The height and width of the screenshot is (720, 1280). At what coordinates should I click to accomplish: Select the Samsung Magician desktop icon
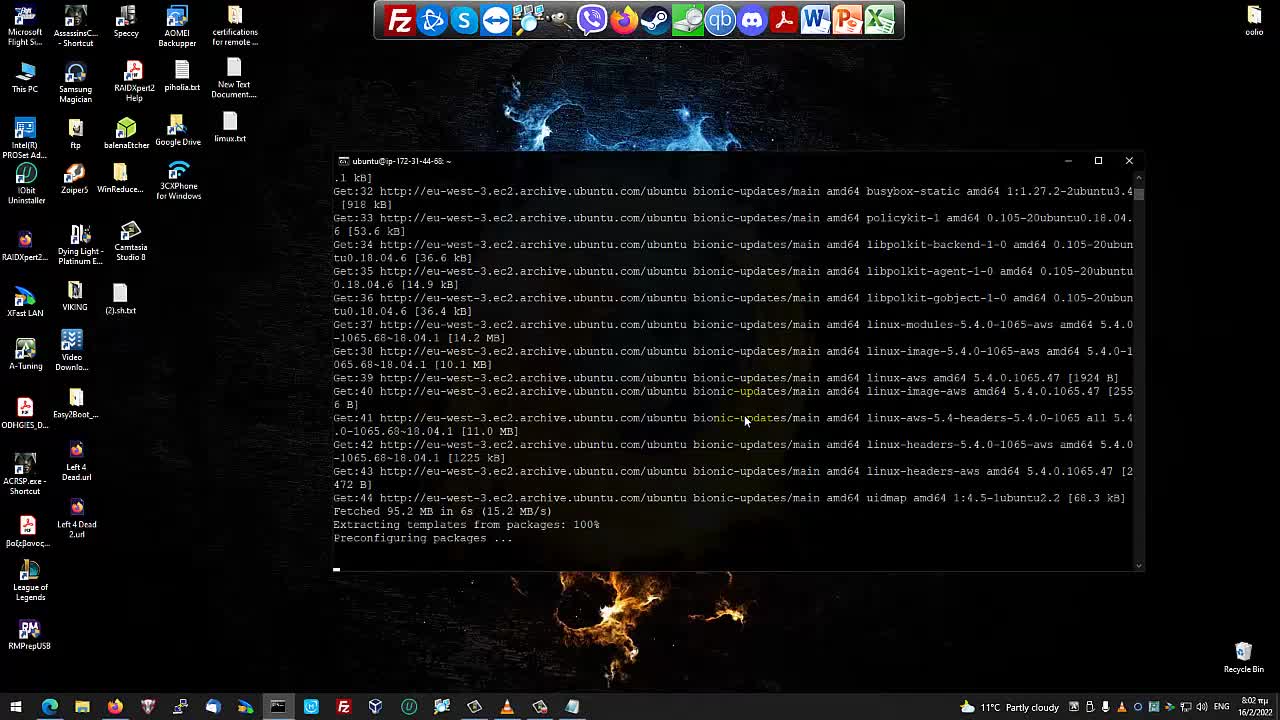point(75,83)
